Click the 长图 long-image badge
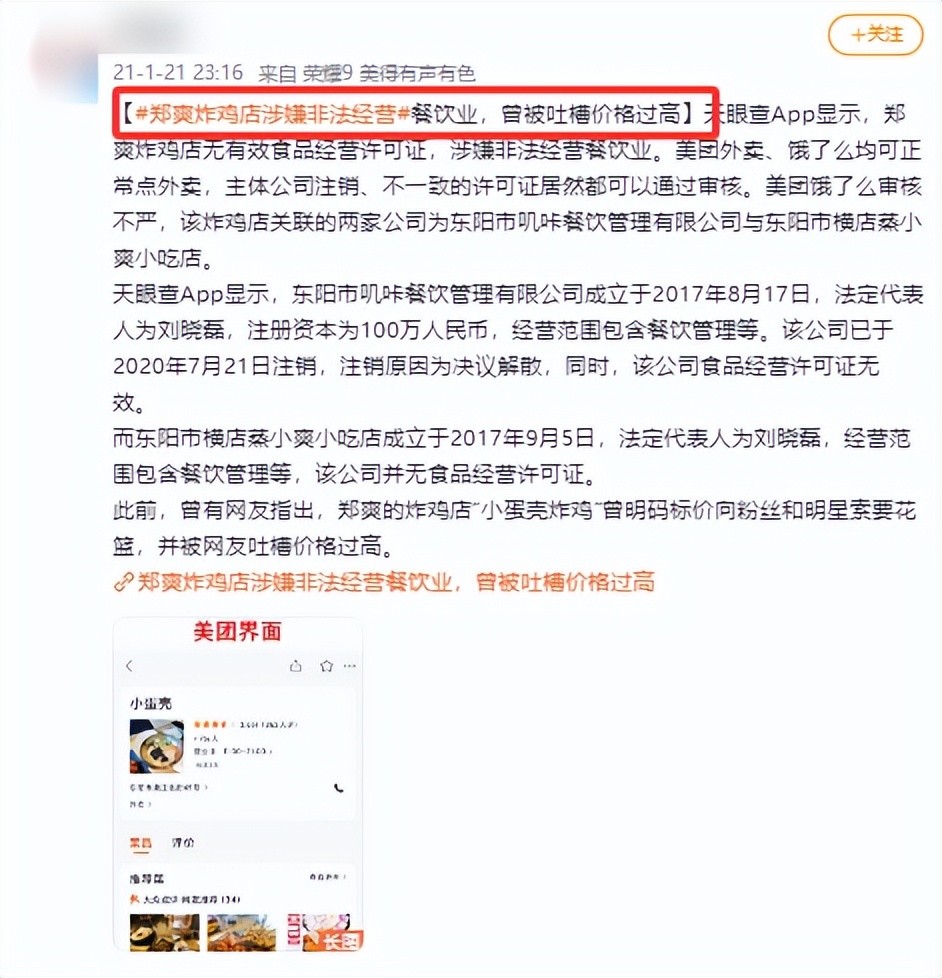The width and height of the screenshot is (942, 978). [x=342, y=940]
